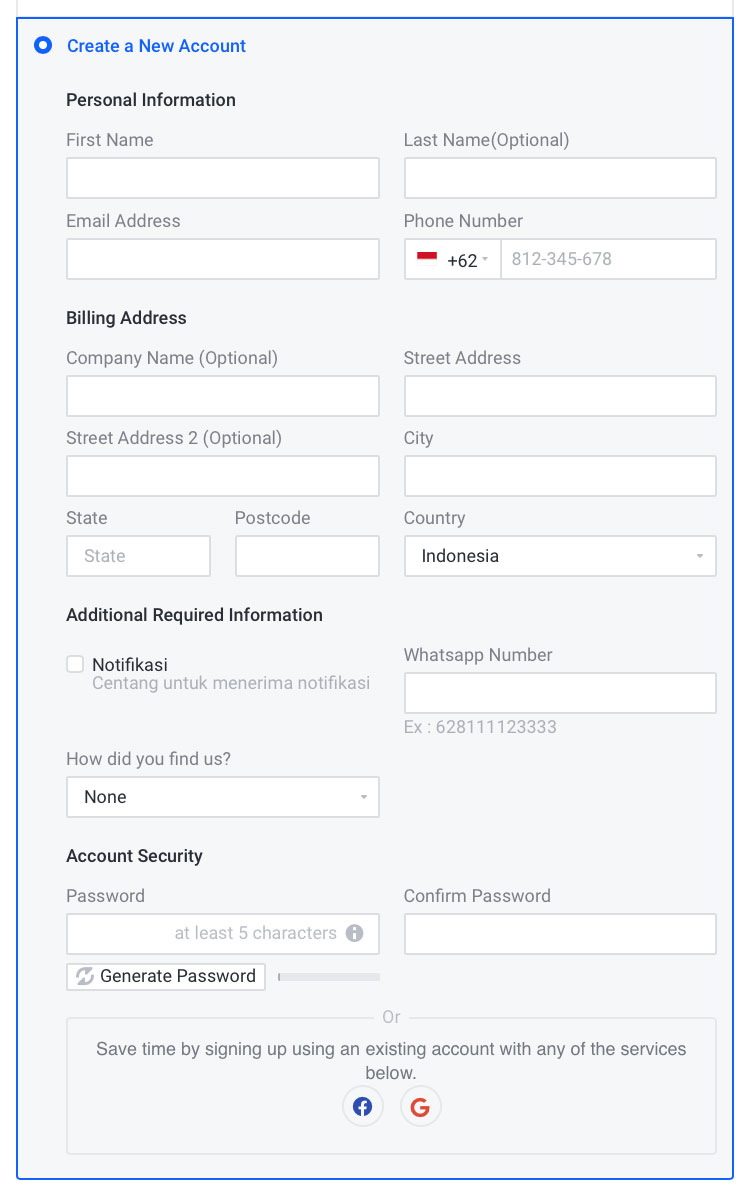Click into the Email Address field
Image resolution: width=748 pixels, height=1196 pixels.
click(x=223, y=259)
